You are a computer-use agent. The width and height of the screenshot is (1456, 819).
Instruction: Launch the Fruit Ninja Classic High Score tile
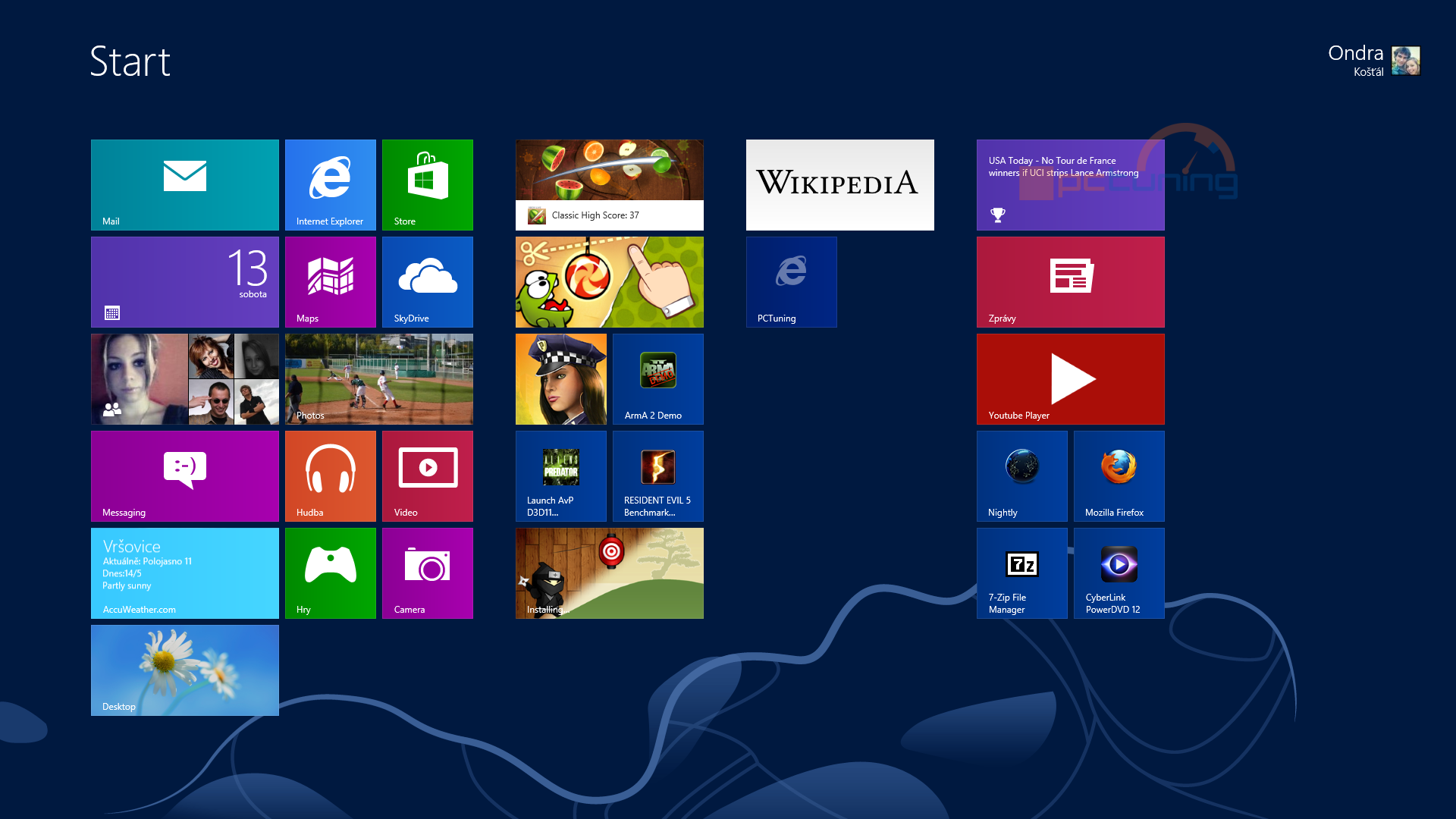(x=610, y=185)
